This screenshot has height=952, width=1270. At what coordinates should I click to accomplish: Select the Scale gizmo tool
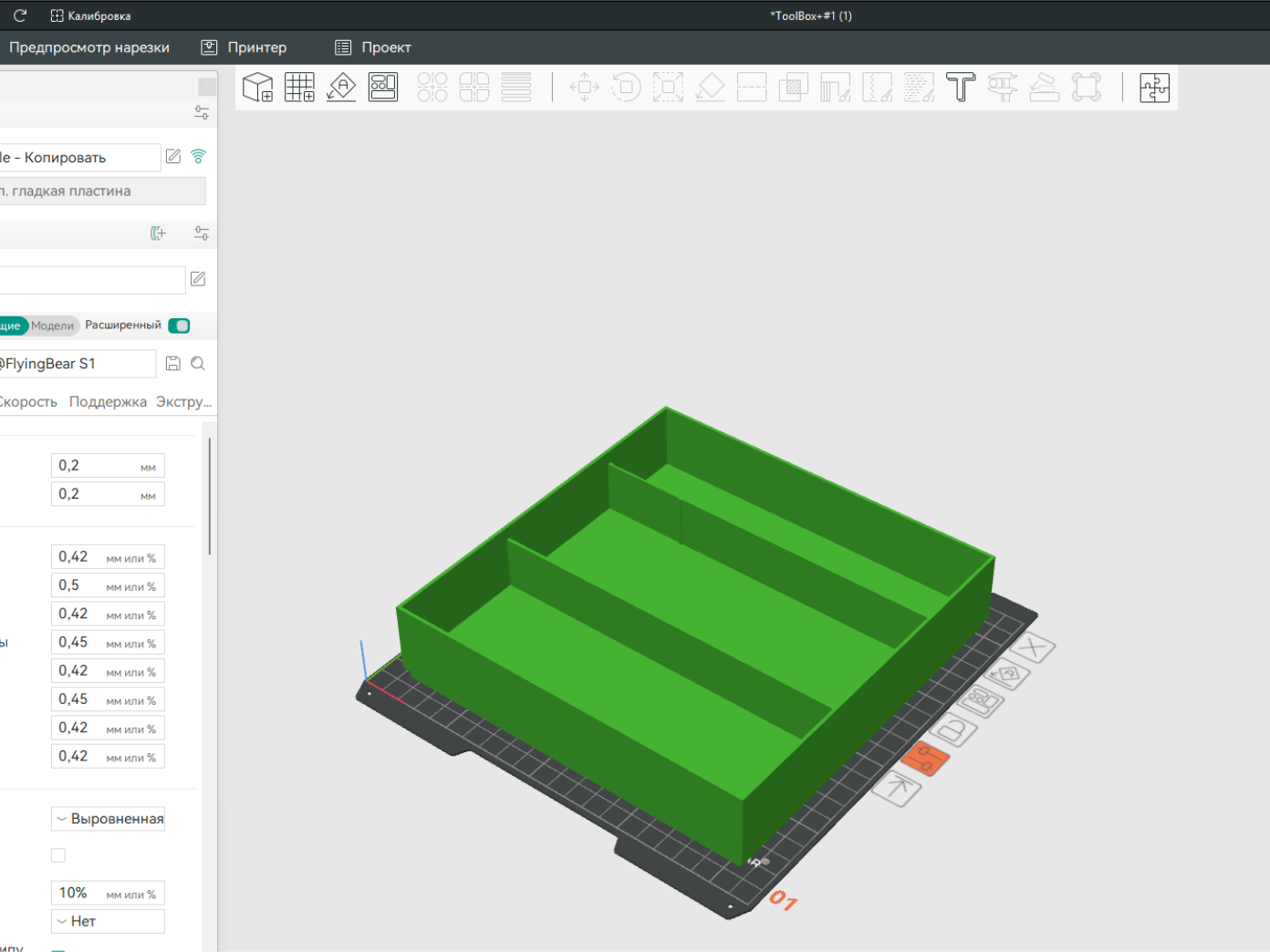click(668, 88)
